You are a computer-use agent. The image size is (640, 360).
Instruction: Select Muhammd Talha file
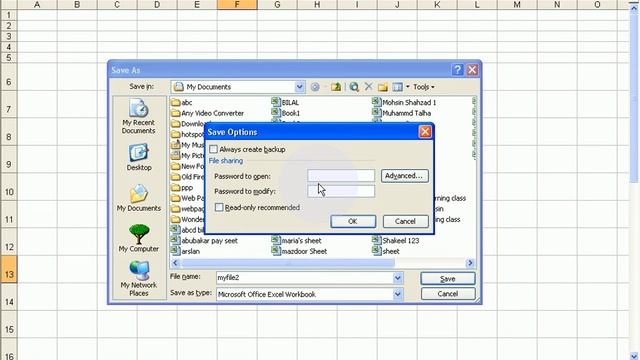pos(402,113)
